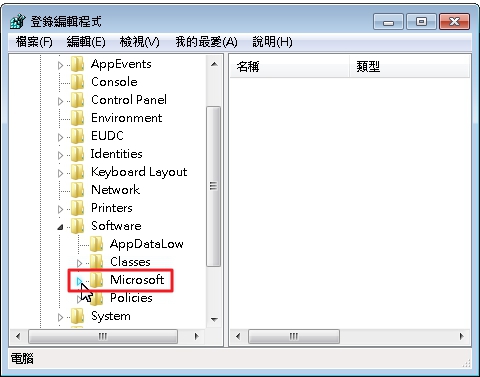Image resolution: width=480 pixels, height=377 pixels.
Task: Maximize the Registry Editor window
Action: pyautogui.click(x=421, y=22)
